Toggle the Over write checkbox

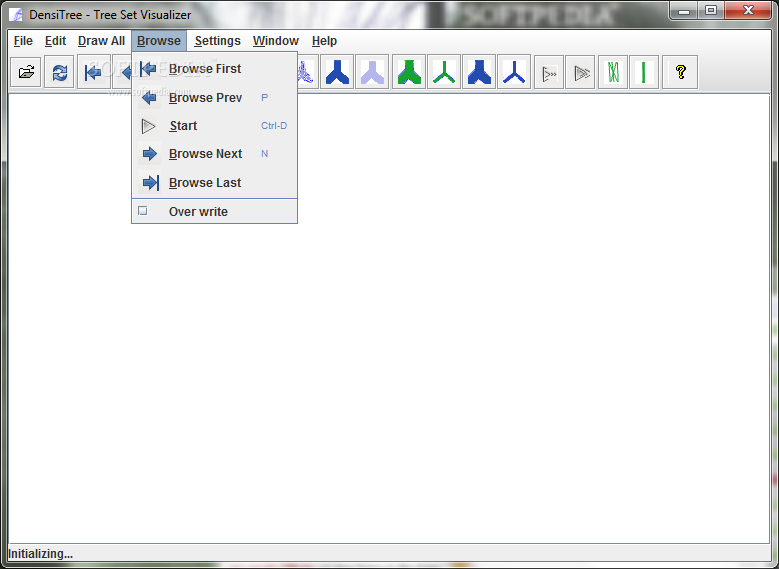pyautogui.click(x=143, y=211)
